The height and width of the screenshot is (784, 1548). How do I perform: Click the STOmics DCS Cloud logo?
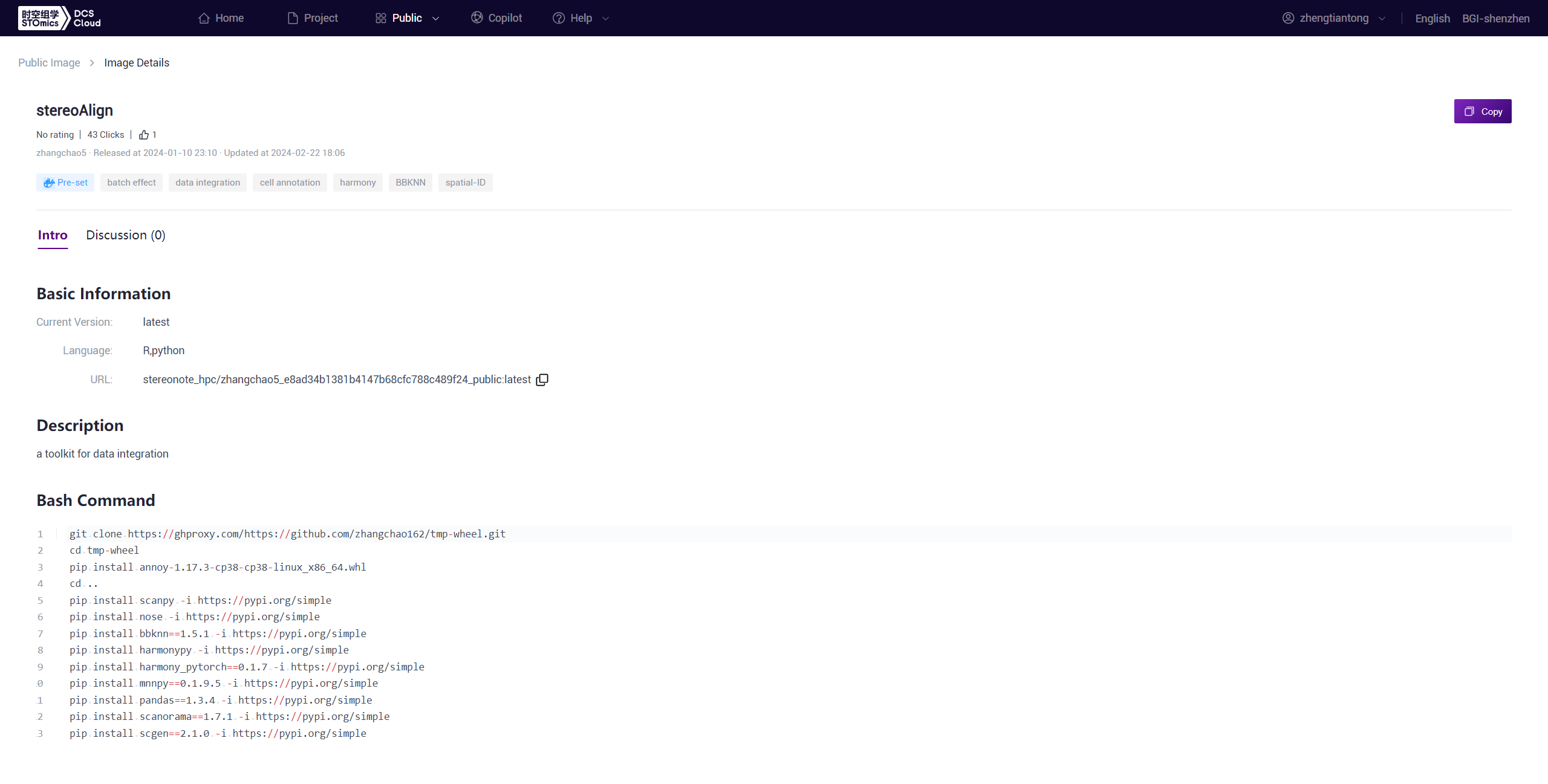pos(60,18)
